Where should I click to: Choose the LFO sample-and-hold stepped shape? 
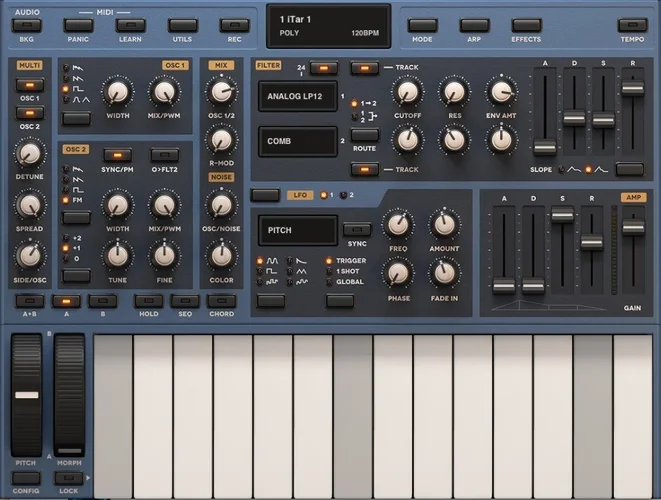pos(272,282)
